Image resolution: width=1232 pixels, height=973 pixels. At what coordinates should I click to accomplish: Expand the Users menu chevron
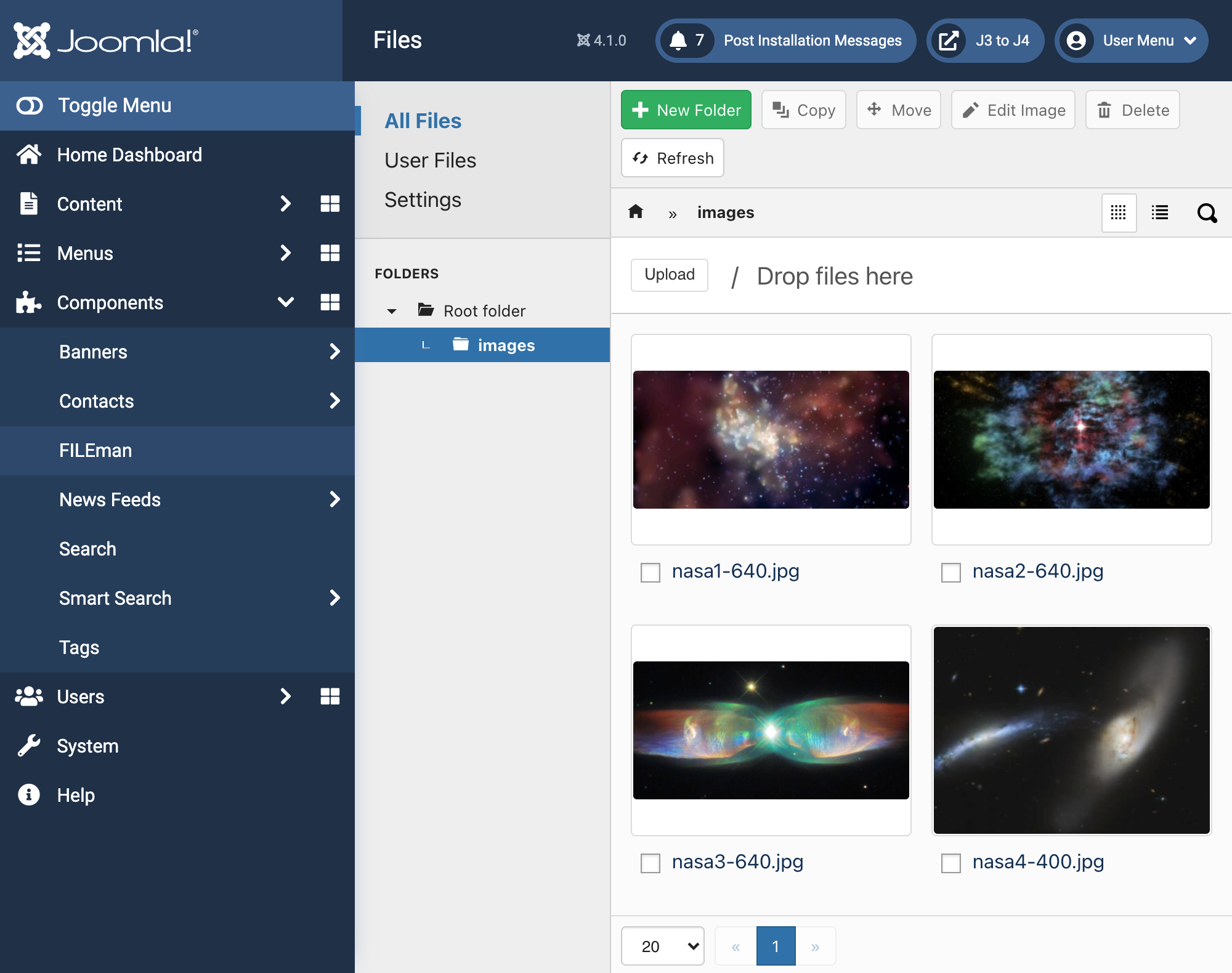(285, 696)
